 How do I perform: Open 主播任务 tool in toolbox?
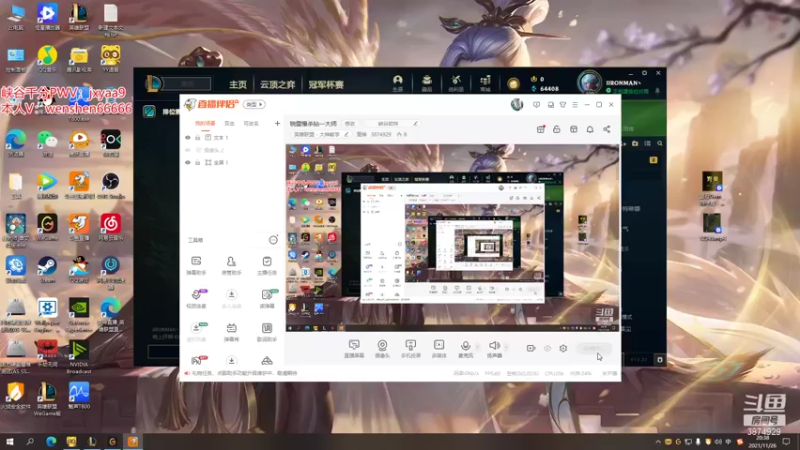(x=267, y=265)
